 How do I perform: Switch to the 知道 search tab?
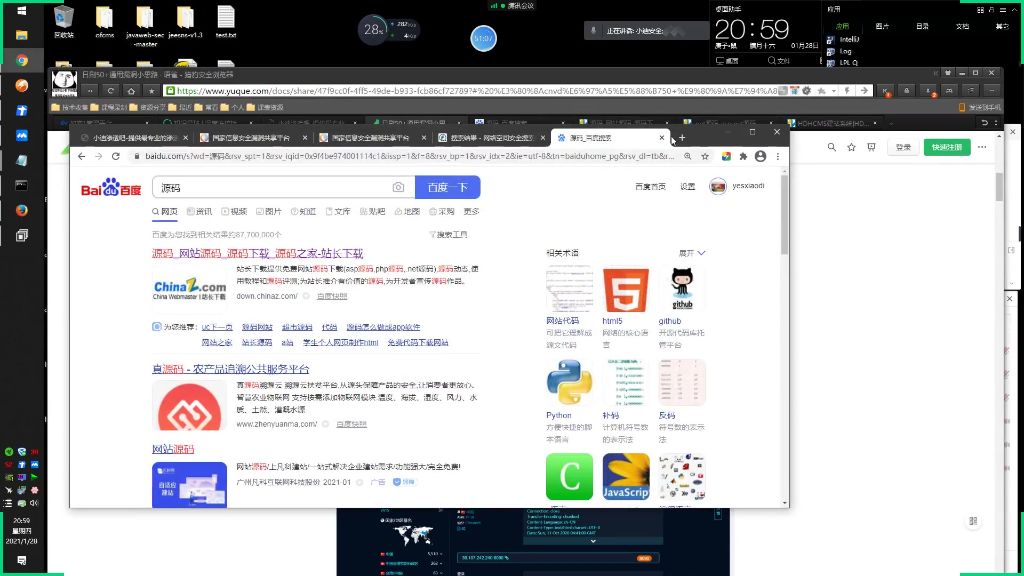coord(303,212)
